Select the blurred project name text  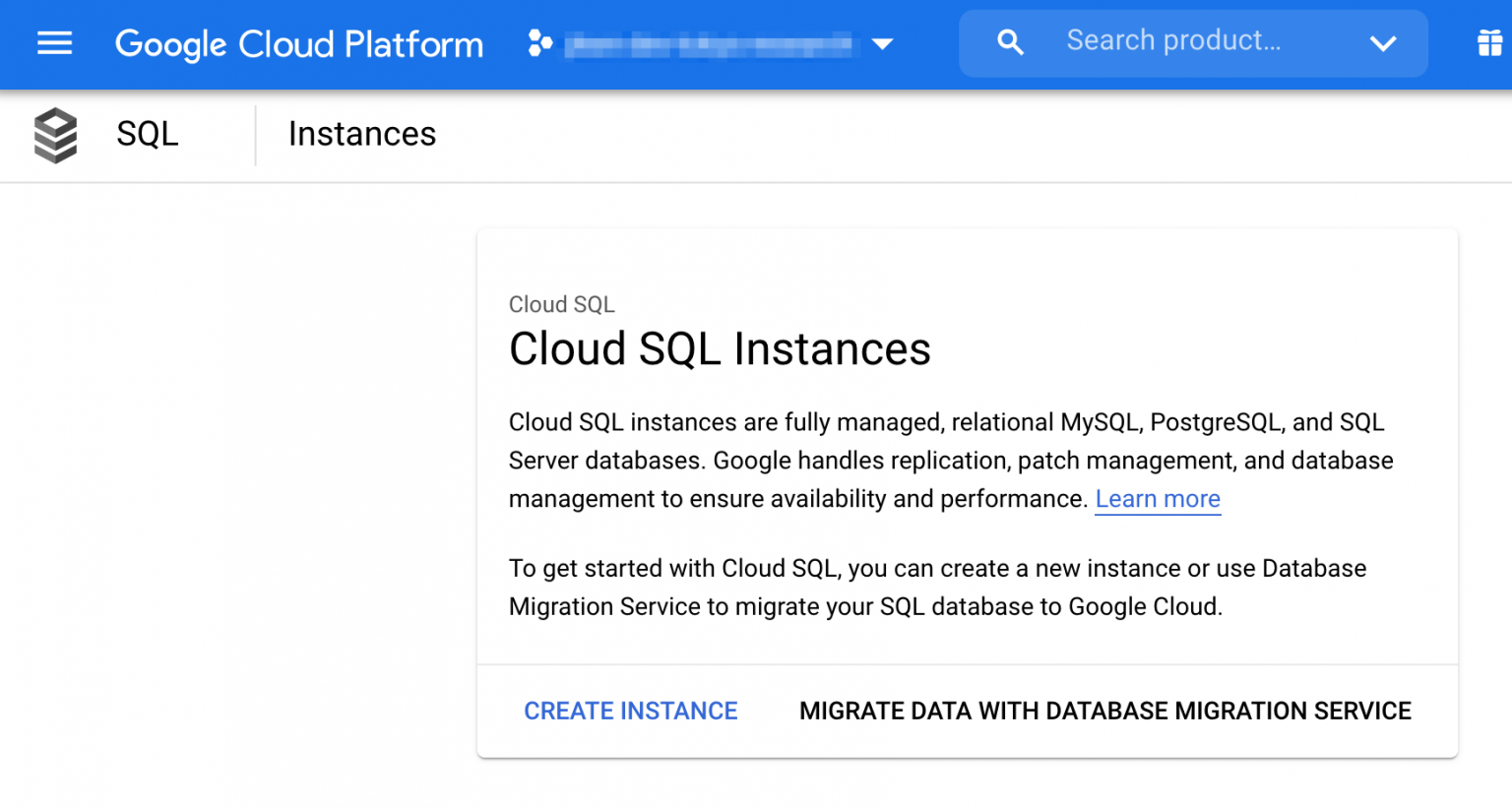[x=709, y=43]
